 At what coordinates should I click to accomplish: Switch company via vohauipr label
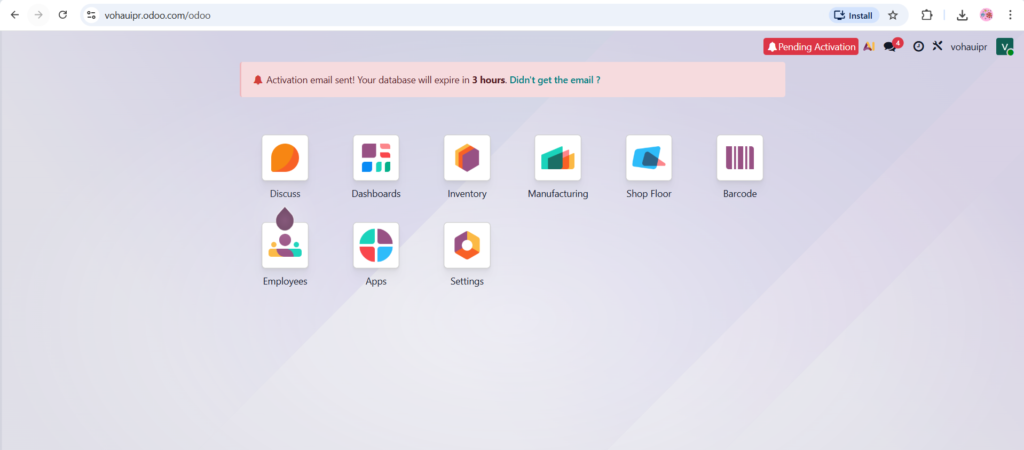[x=968, y=47]
